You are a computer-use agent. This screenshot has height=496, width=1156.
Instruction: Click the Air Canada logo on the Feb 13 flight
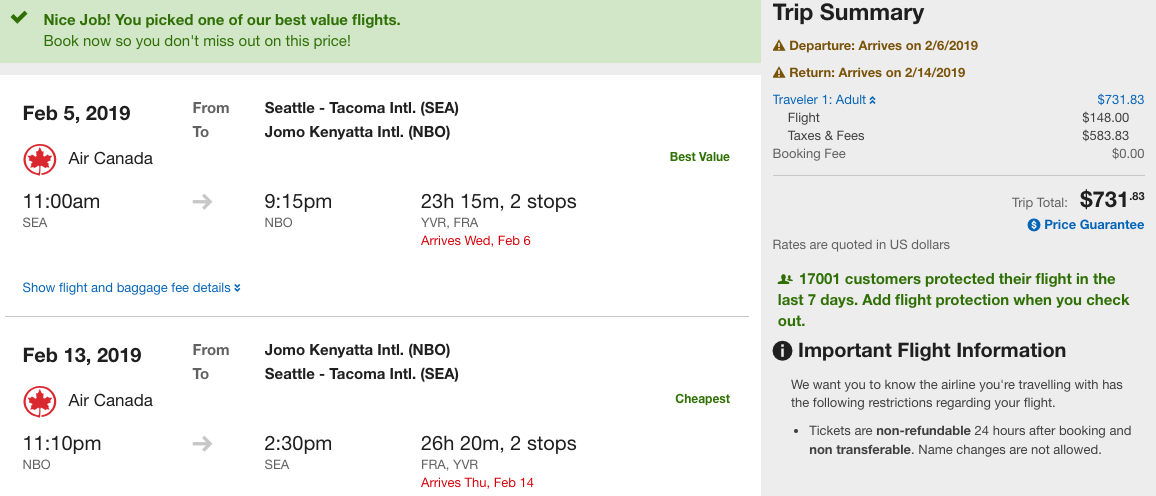pyautogui.click(x=39, y=402)
